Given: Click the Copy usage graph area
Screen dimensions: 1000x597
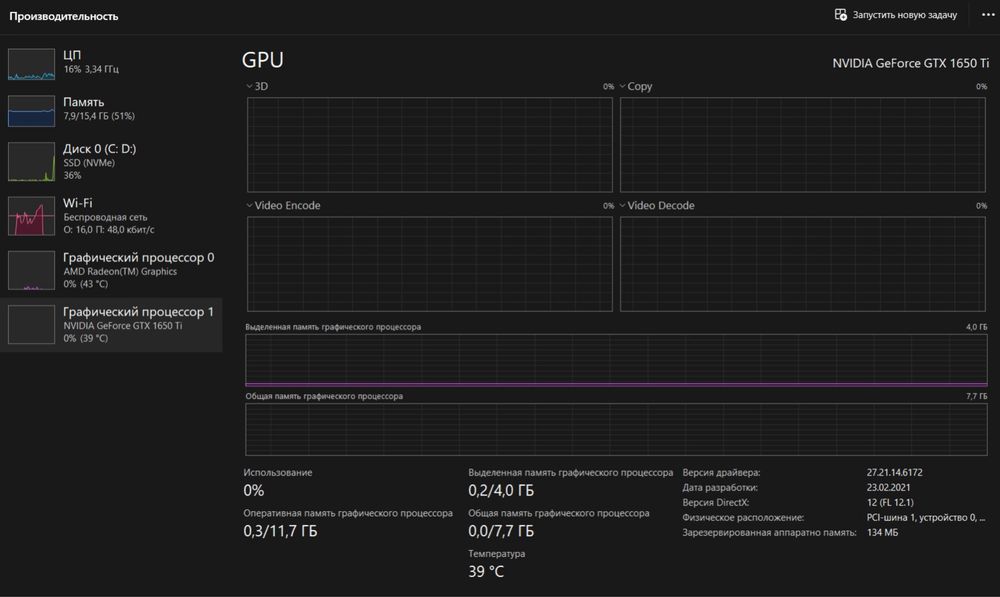Looking at the screenshot, I should click(x=803, y=145).
